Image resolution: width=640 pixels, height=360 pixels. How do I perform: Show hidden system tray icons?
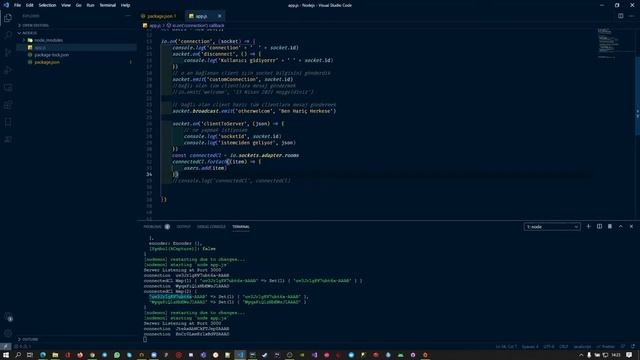(581, 355)
